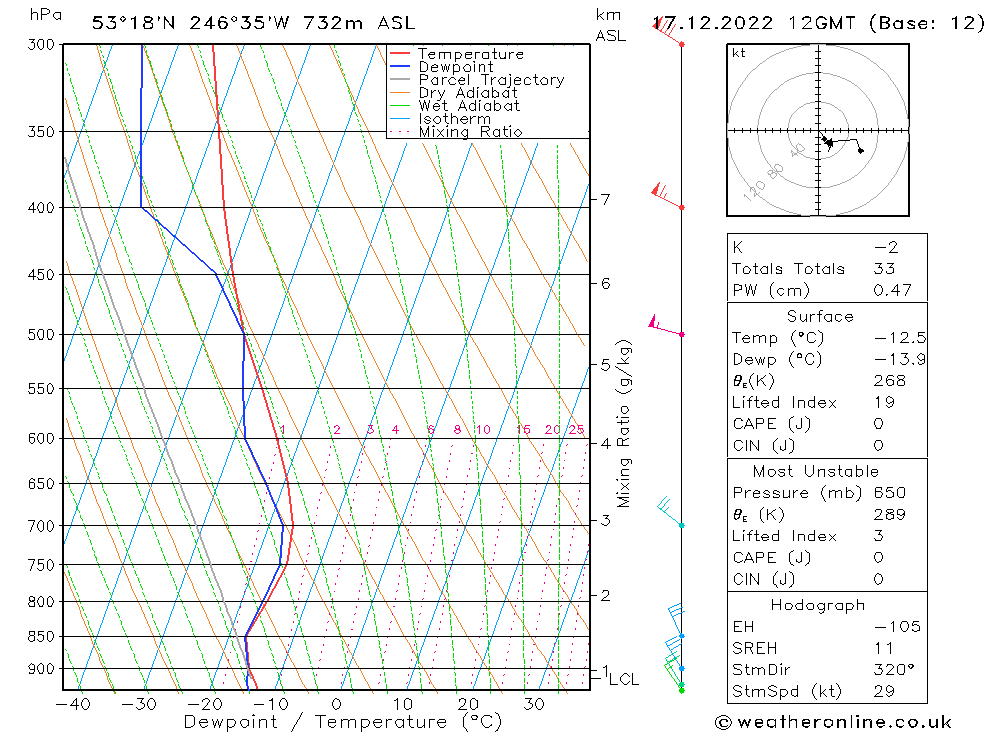Image resolution: width=1000 pixels, height=733 pixels.
Task: Click the surface Lifted Index value 19
Action: tap(885, 403)
